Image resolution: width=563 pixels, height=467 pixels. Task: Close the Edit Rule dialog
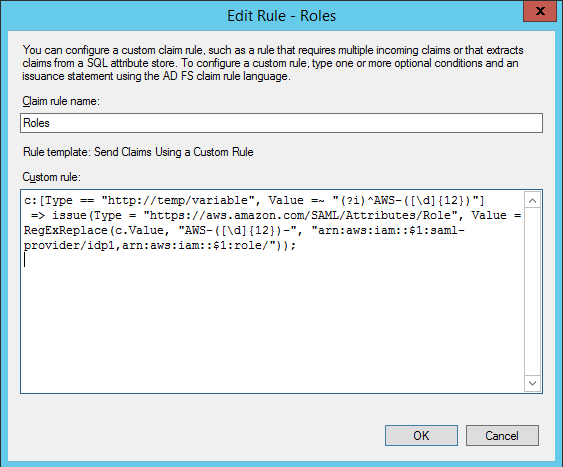click(x=540, y=11)
